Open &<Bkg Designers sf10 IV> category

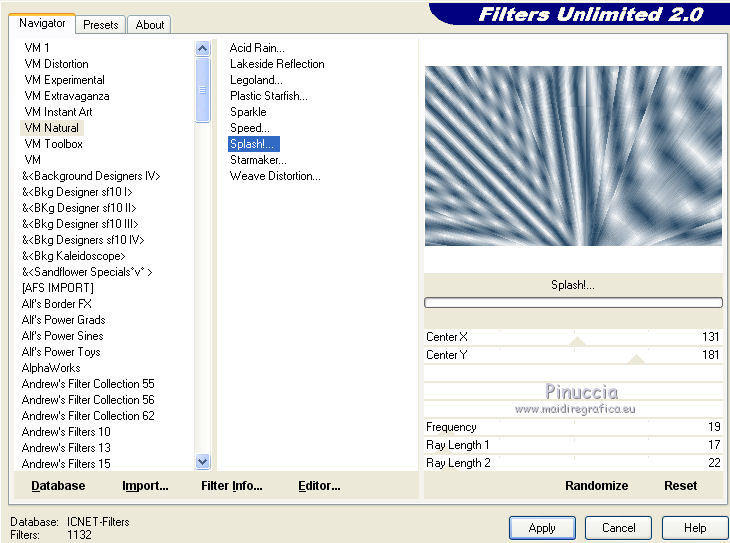click(83, 240)
